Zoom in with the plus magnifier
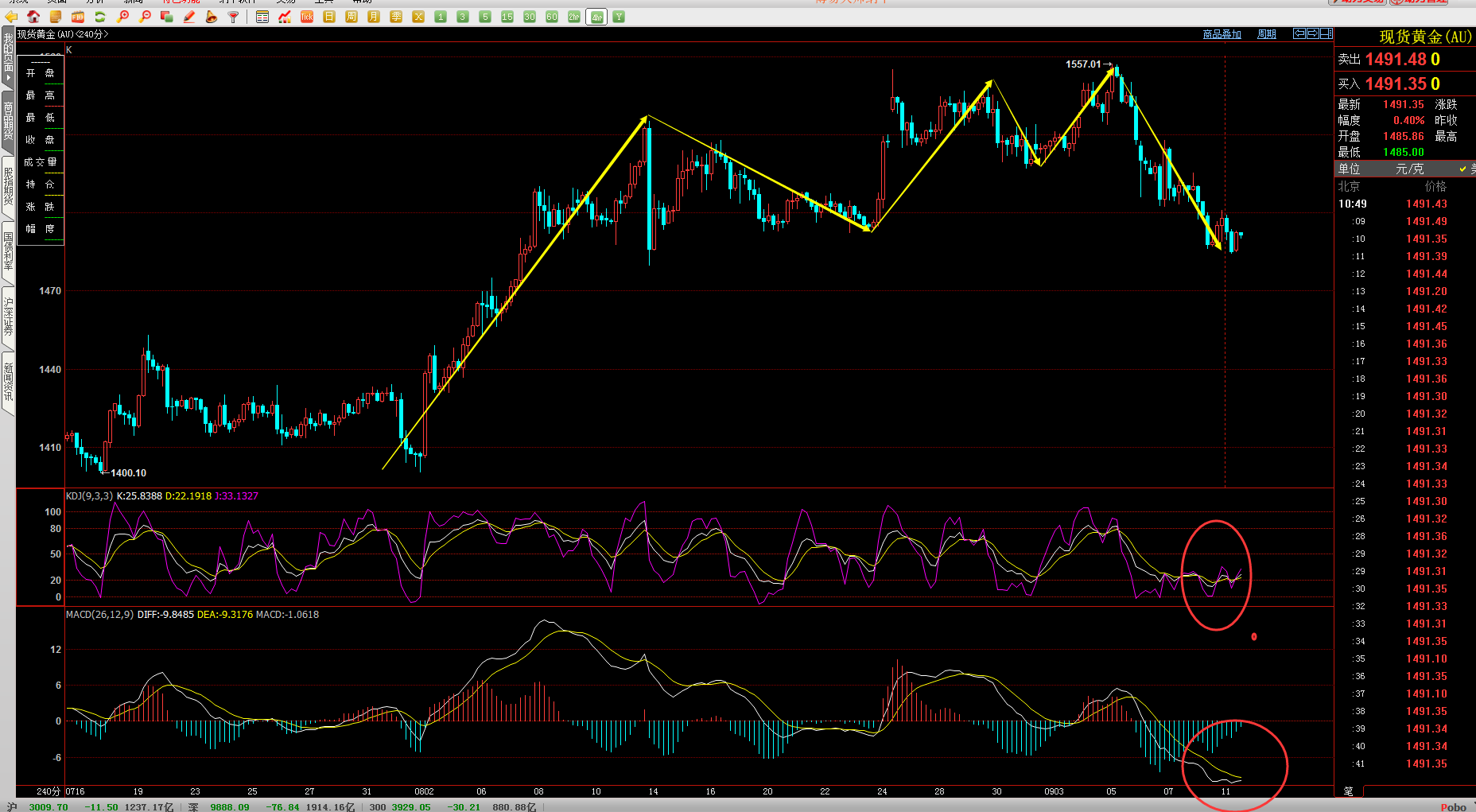The height and width of the screenshot is (812, 1476). tap(122, 17)
